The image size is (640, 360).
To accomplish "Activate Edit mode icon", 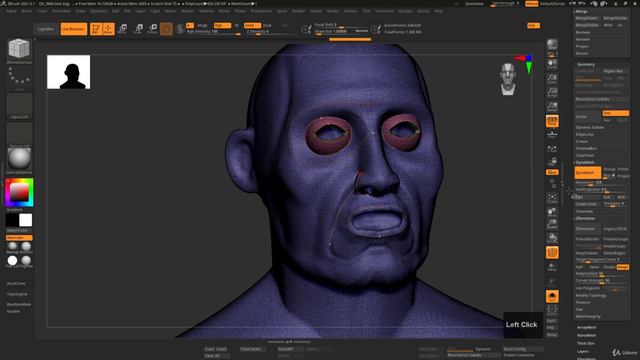I will [96, 29].
